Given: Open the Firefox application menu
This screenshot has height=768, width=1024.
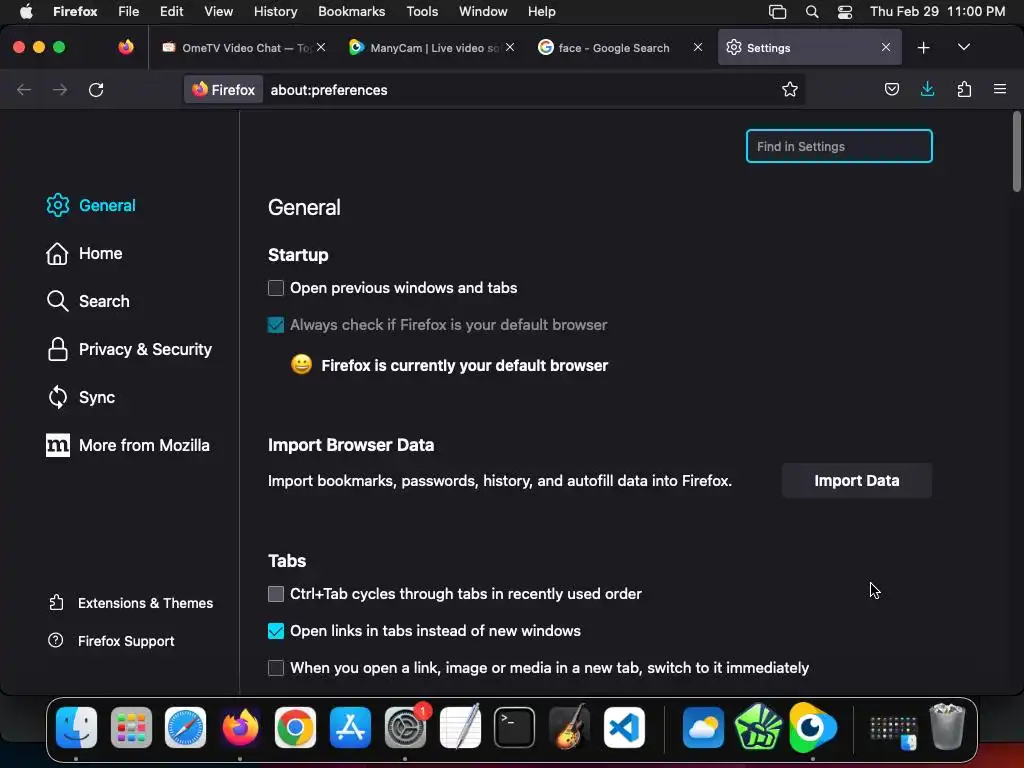Looking at the screenshot, I should click(1000, 89).
